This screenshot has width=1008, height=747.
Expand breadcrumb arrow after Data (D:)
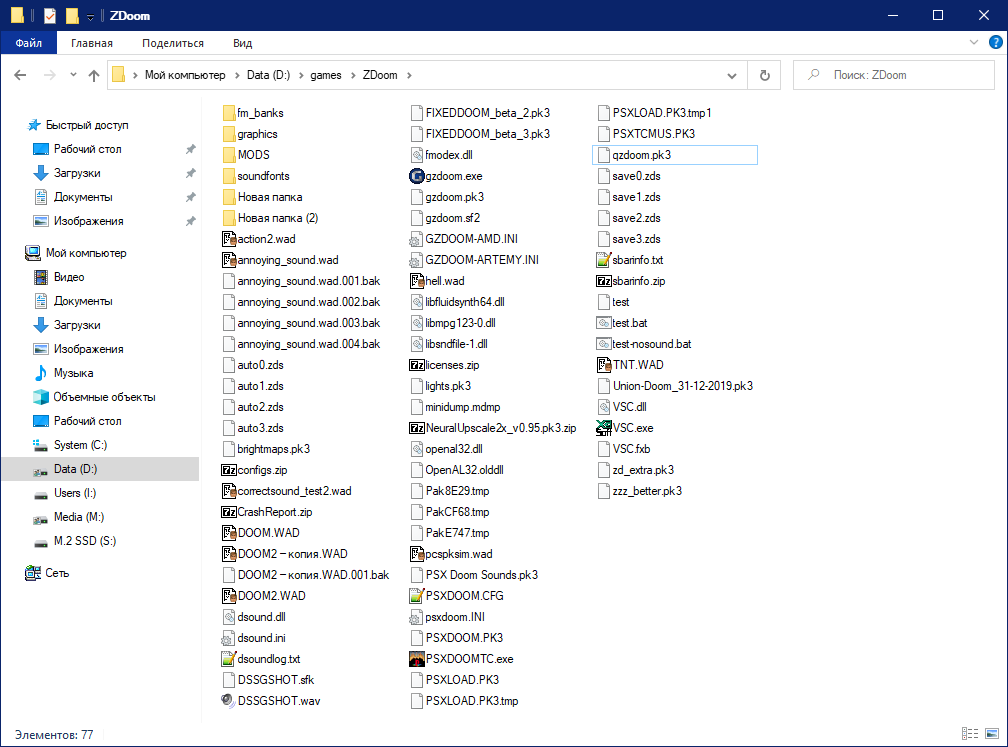point(301,75)
